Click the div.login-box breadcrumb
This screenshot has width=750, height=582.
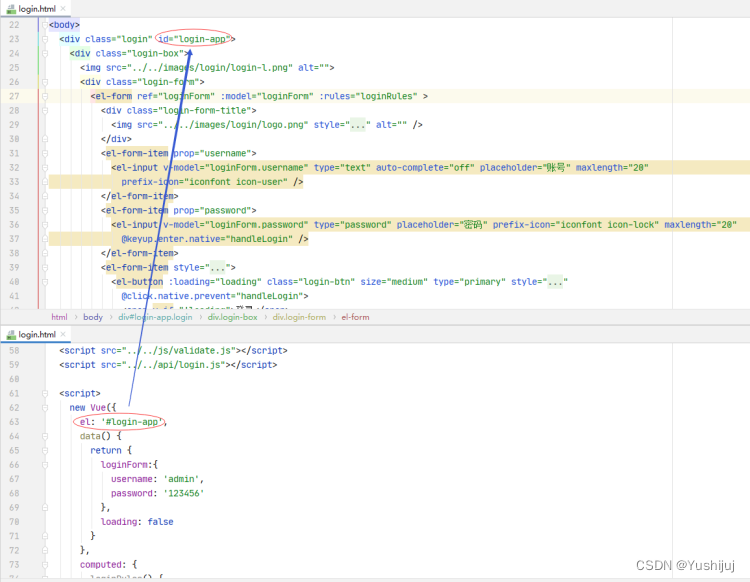(x=232, y=317)
